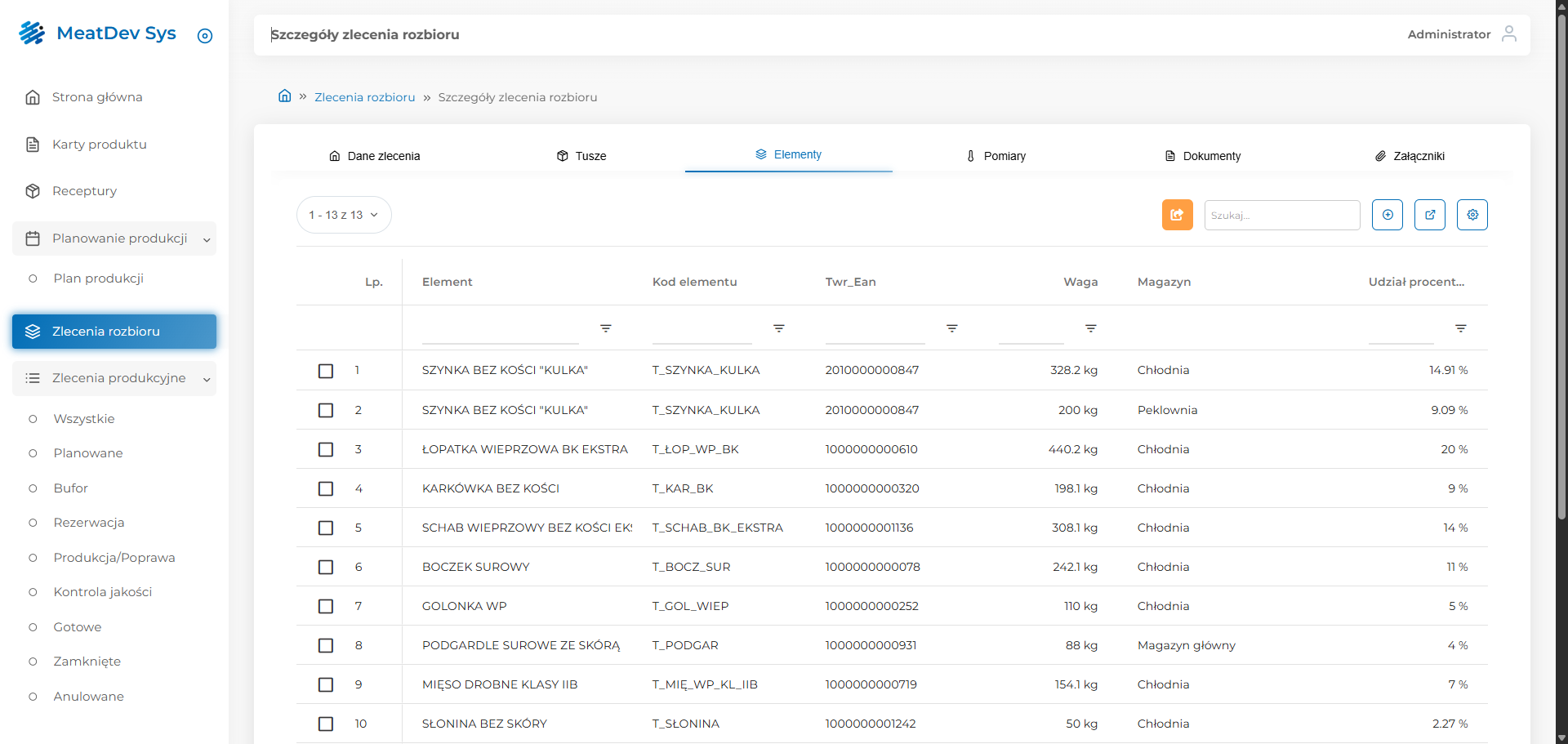The height and width of the screenshot is (744, 1568).
Task: Click the Administrator user profile icon
Action: pyautogui.click(x=1508, y=33)
